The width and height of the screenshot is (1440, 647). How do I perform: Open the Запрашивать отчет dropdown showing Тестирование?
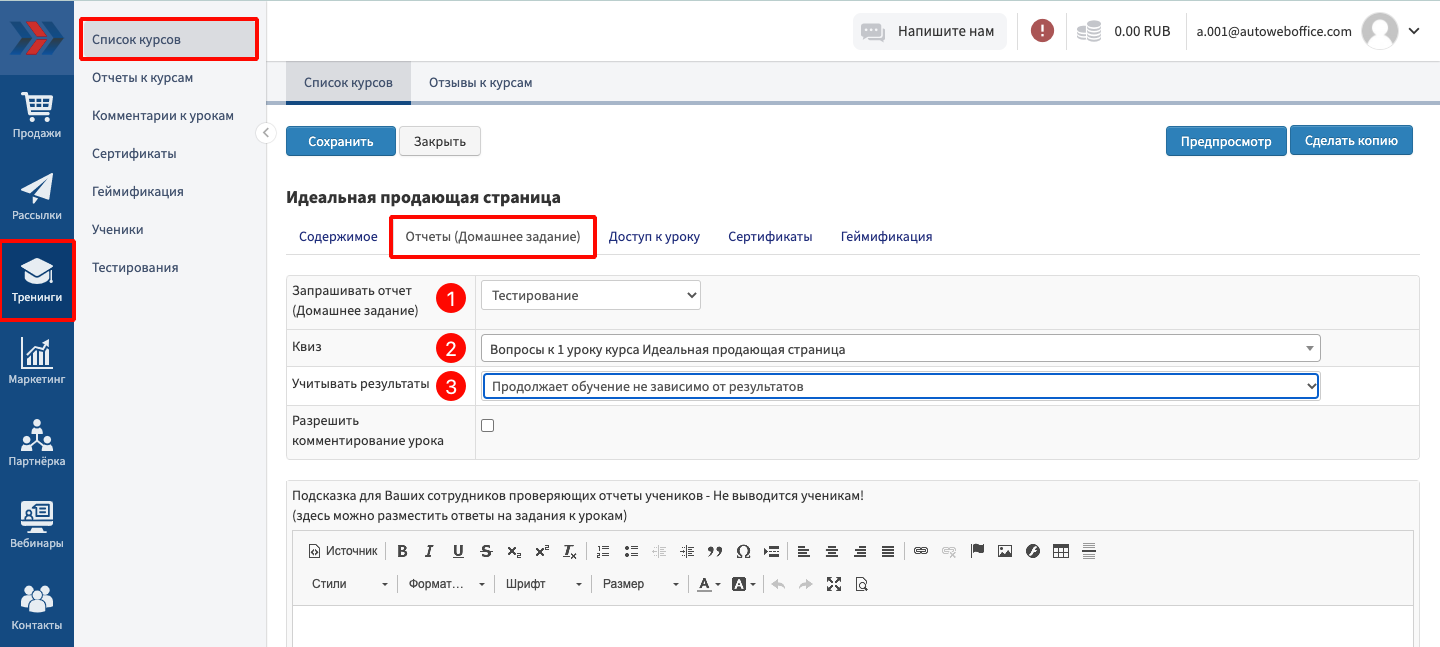click(590, 295)
